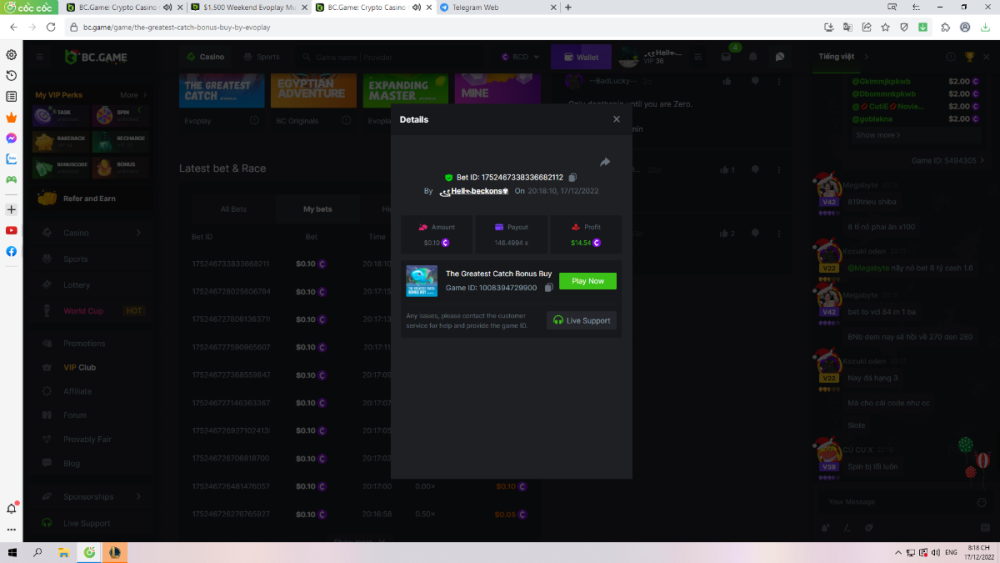Open Live Support from the Details dialog
This screenshot has width=1000, height=563.
coord(583,320)
